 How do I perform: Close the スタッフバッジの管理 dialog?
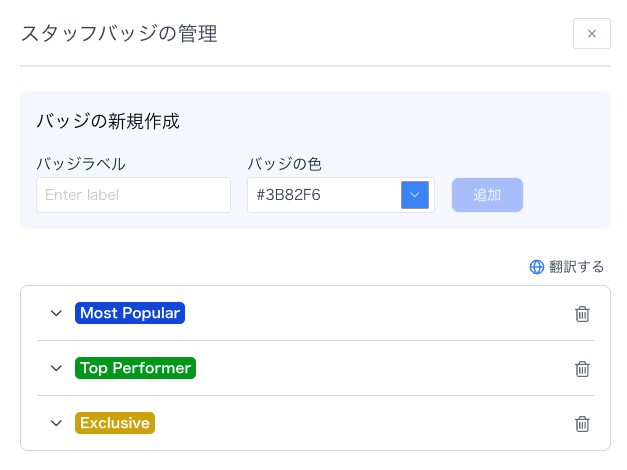point(591,34)
